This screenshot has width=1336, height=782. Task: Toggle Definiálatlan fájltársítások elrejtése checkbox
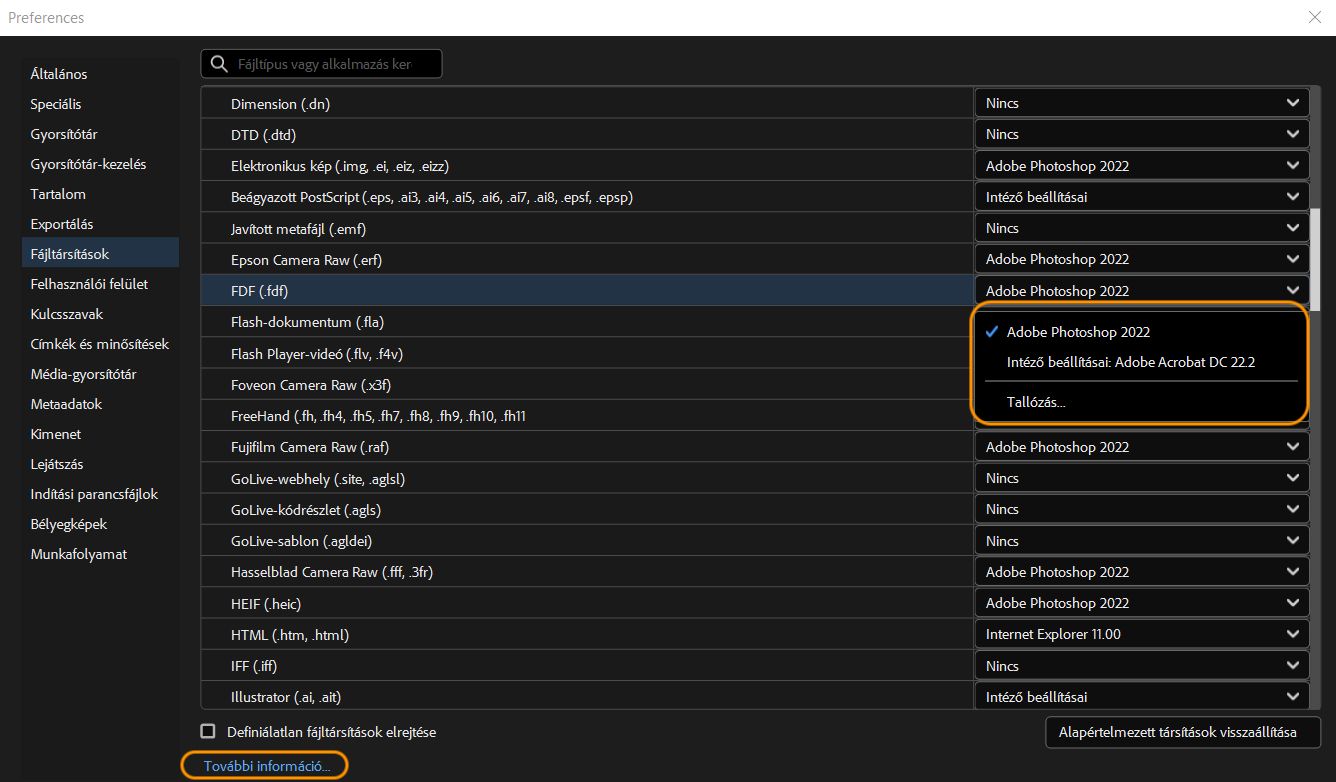[x=208, y=731]
